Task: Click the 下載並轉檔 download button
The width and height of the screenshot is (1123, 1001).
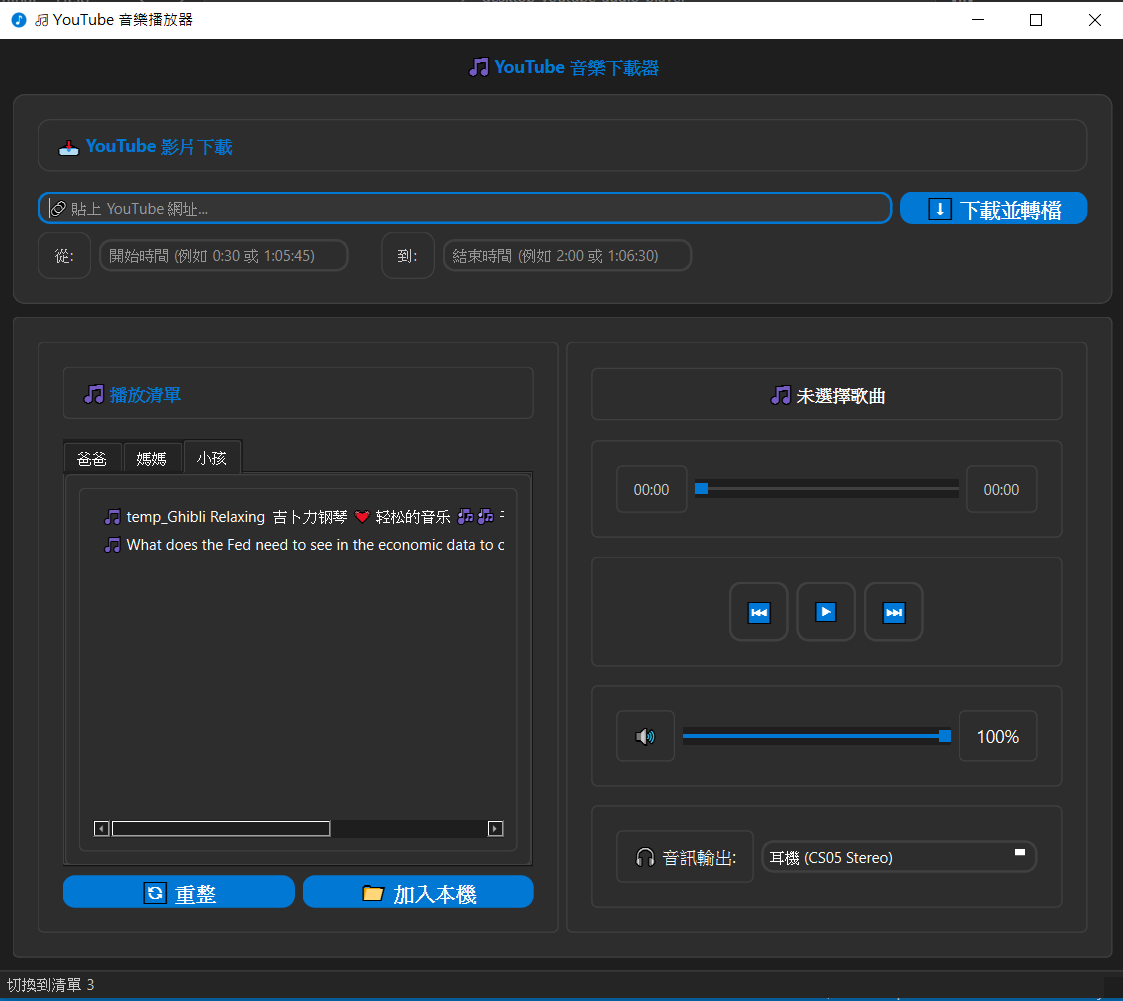Action: 993,209
